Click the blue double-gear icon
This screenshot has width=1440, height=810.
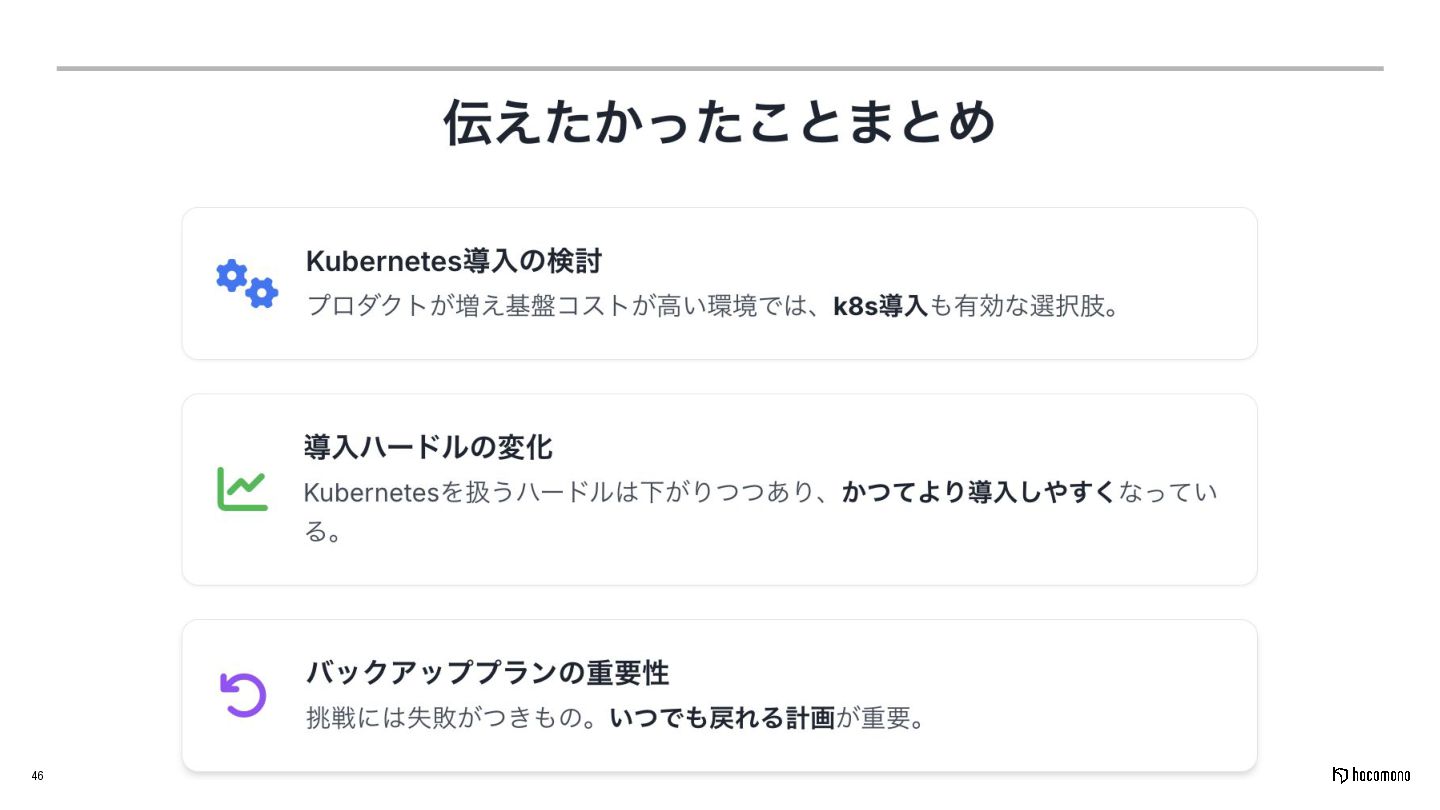point(247,283)
